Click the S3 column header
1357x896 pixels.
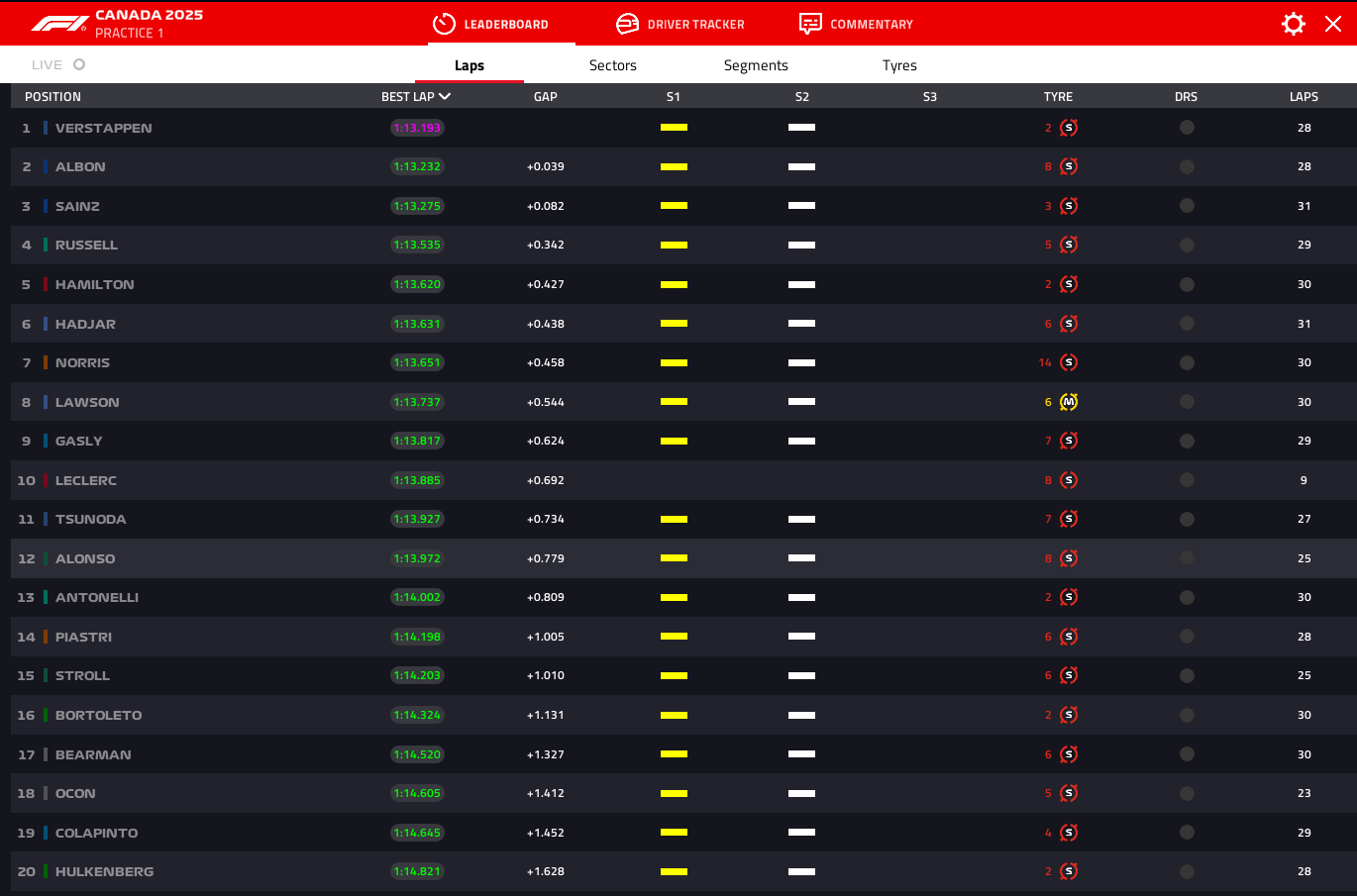929,96
